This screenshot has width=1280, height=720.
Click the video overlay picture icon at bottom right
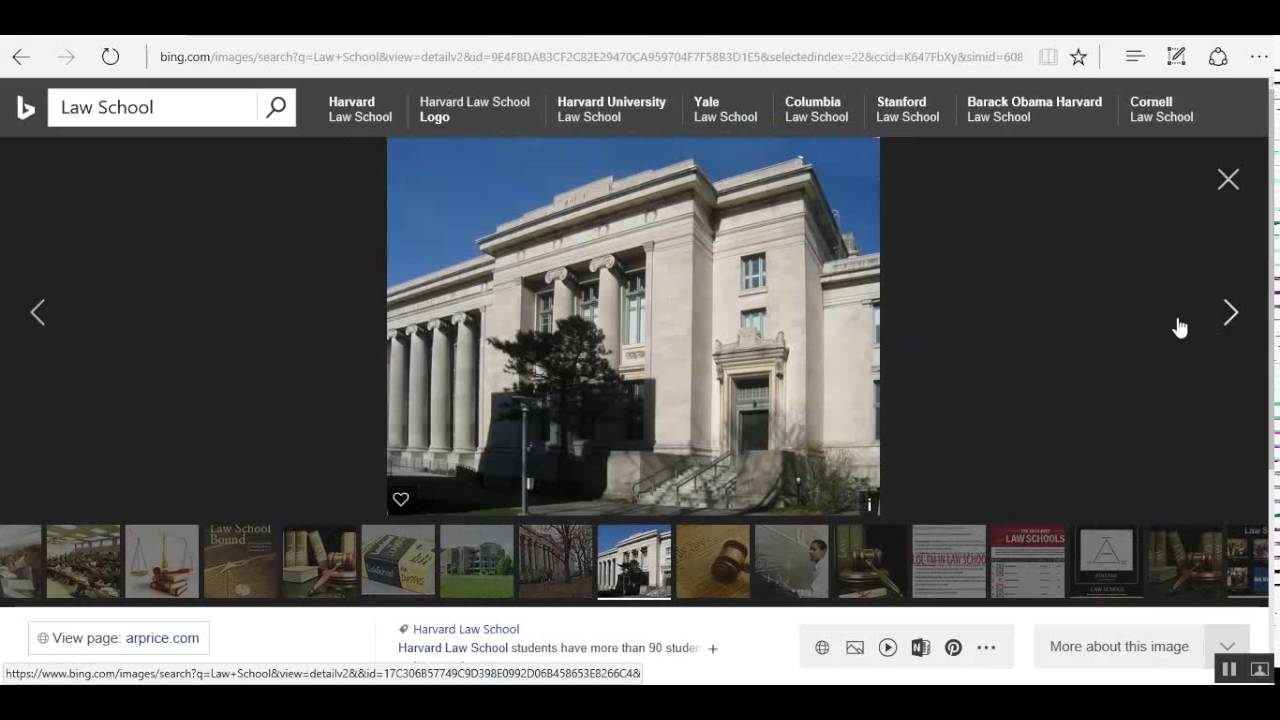pos(1260,669)
